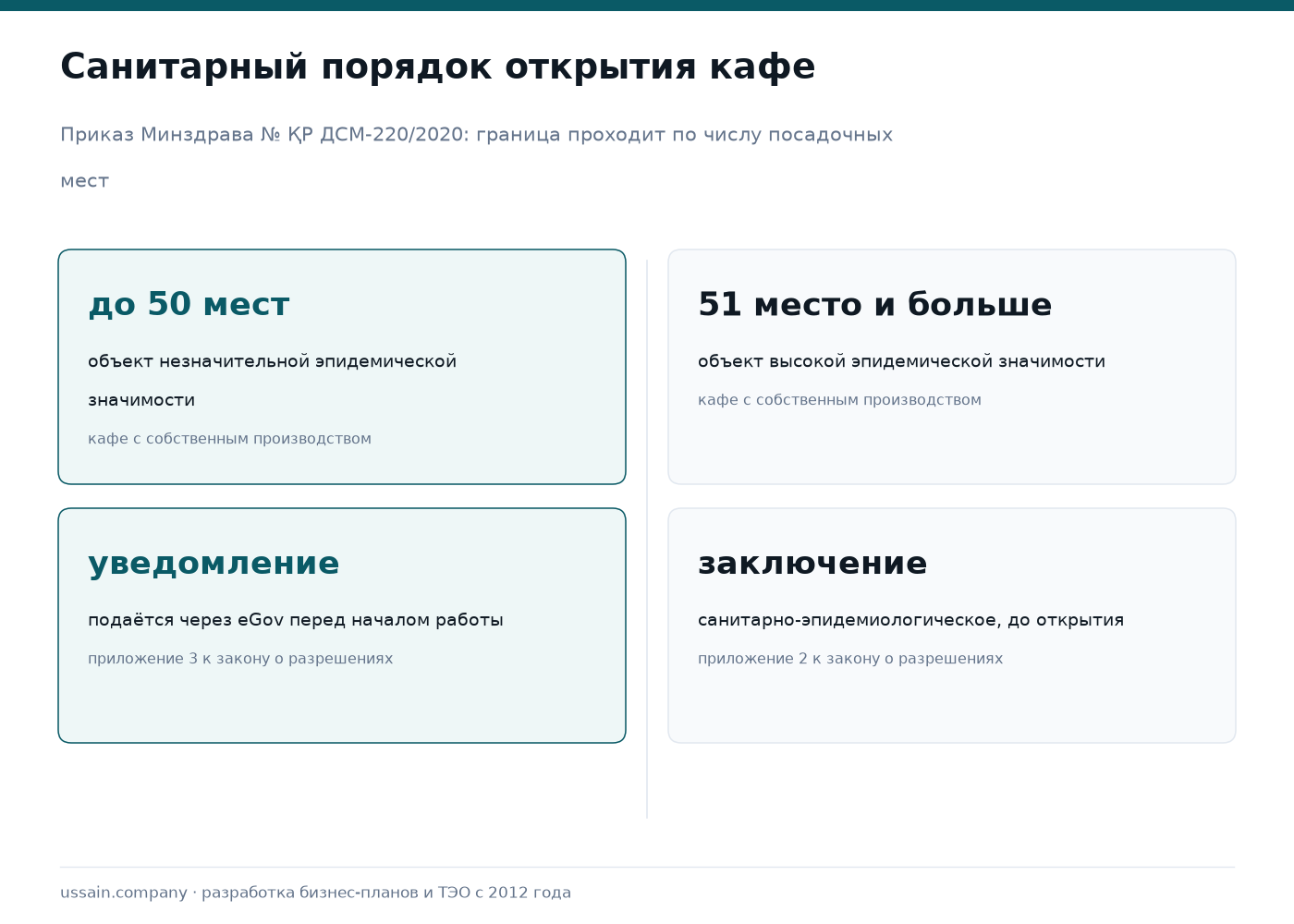Click the "51 место и больше" heading
Image resolution: width=1294 pixels, height=924 pixels.
874,304
